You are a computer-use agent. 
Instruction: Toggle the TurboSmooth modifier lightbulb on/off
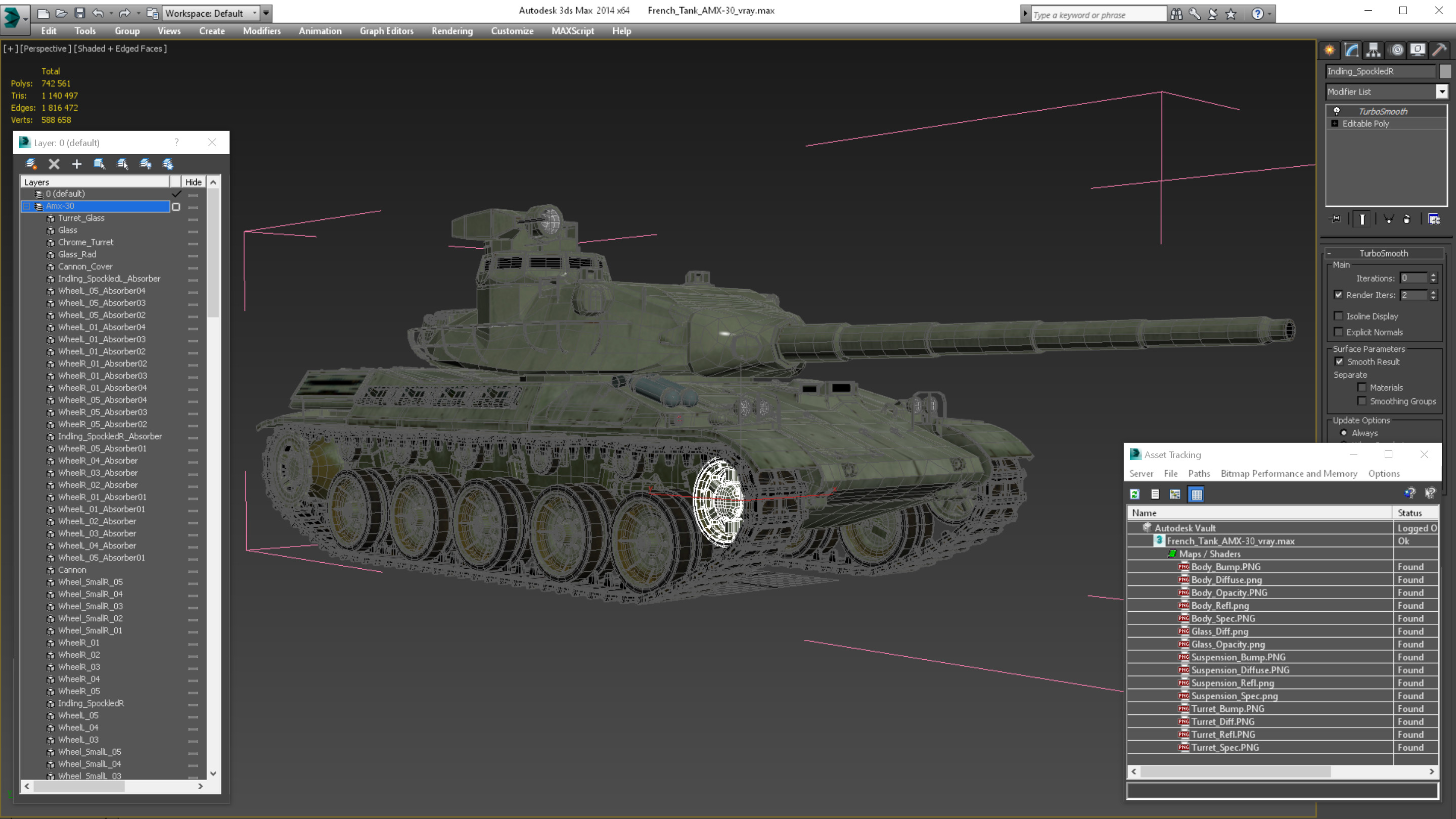(1337, 111)
